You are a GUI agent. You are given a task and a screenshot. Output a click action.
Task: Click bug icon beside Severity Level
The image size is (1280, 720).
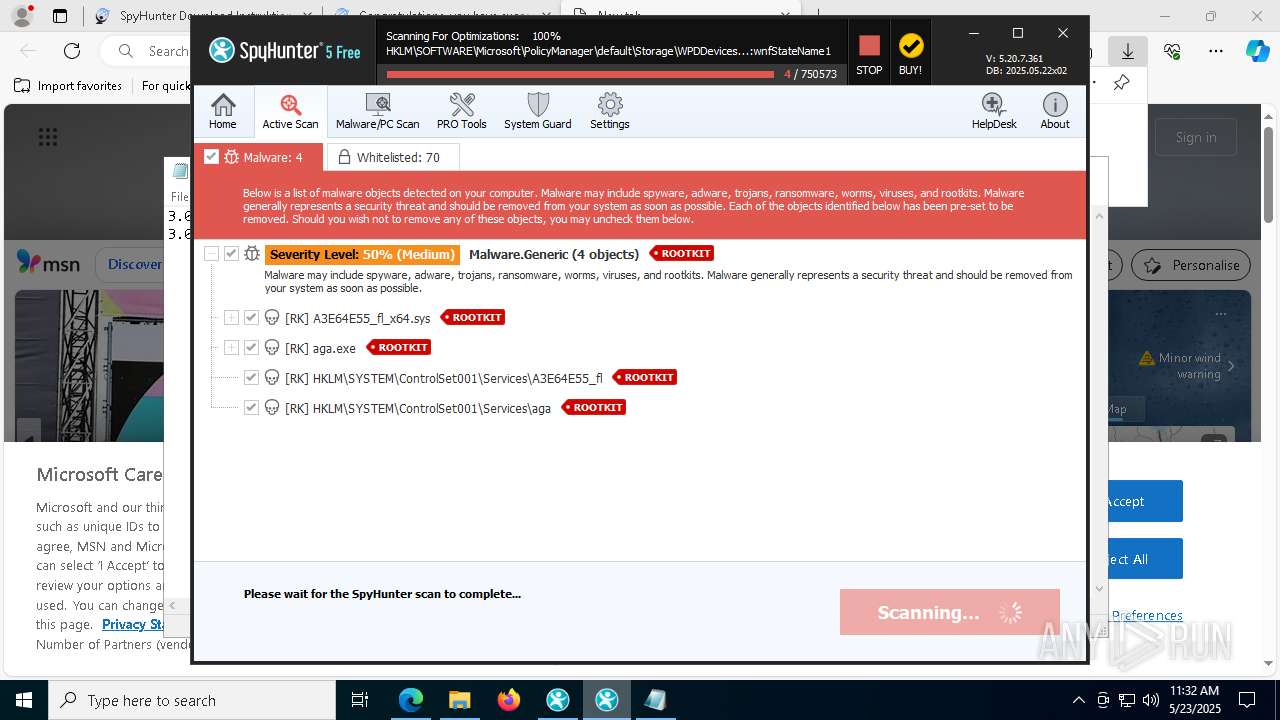252,254
